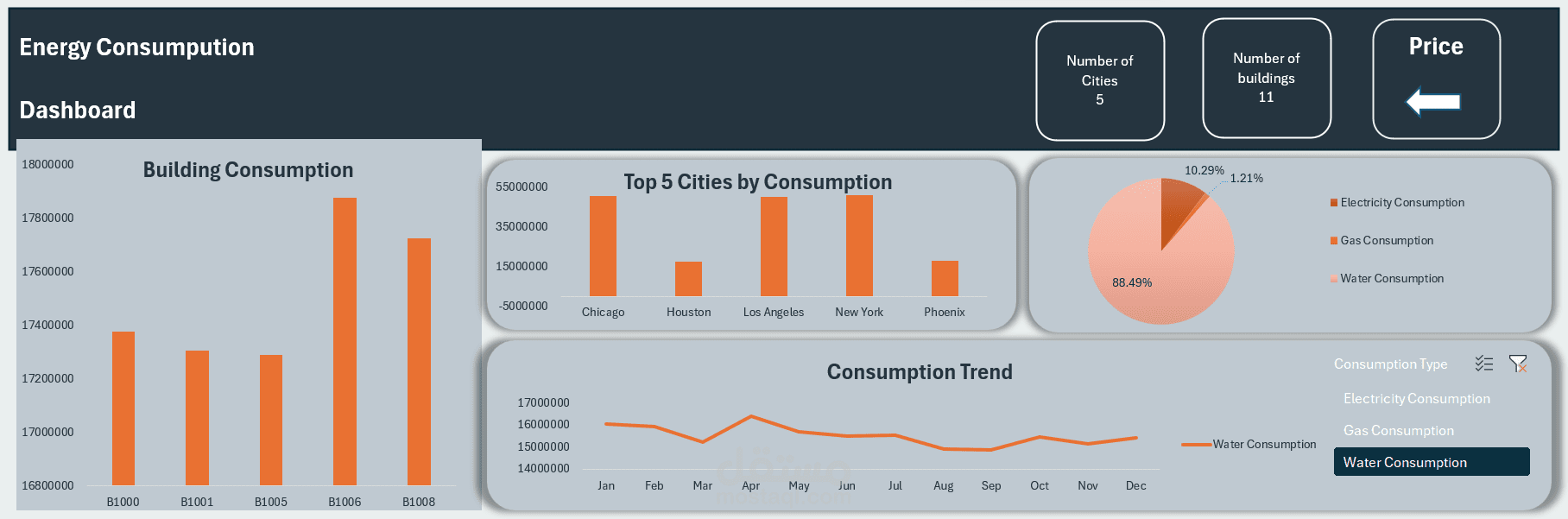The image size is (1568, 519).
Task: Select the Top 5 Cities by Consumption title
Action: pos(758,182)
